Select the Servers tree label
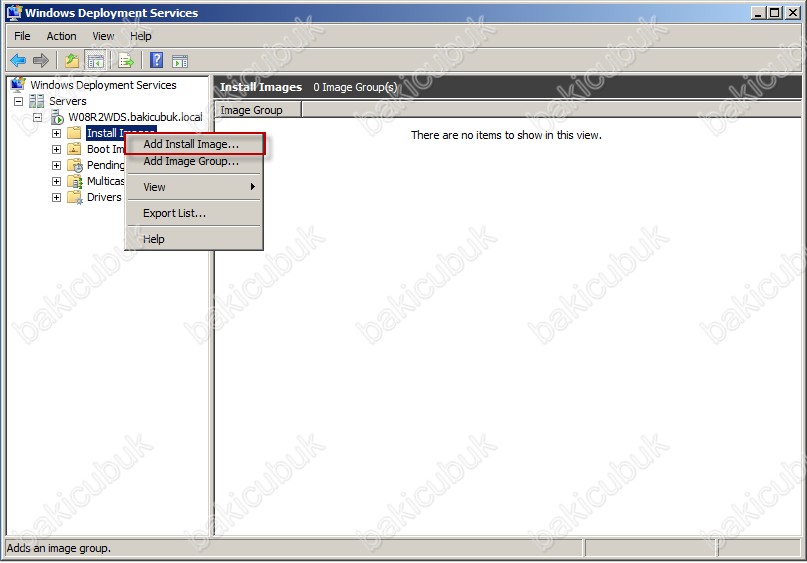The width and height of the screenshot is (807, 563). coord(67,101)
